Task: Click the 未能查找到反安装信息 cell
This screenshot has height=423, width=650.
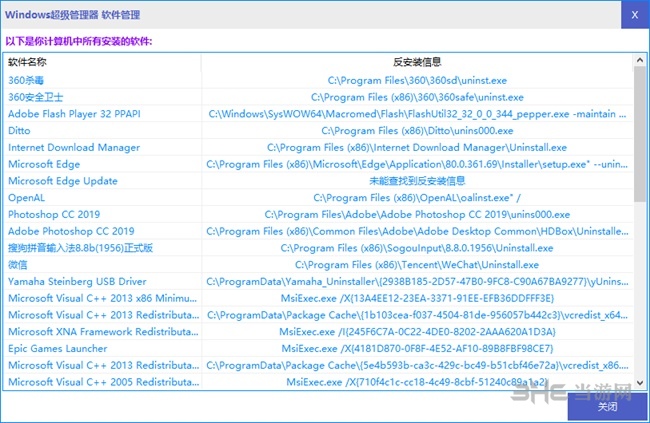Action: click(x=417, y=181)
